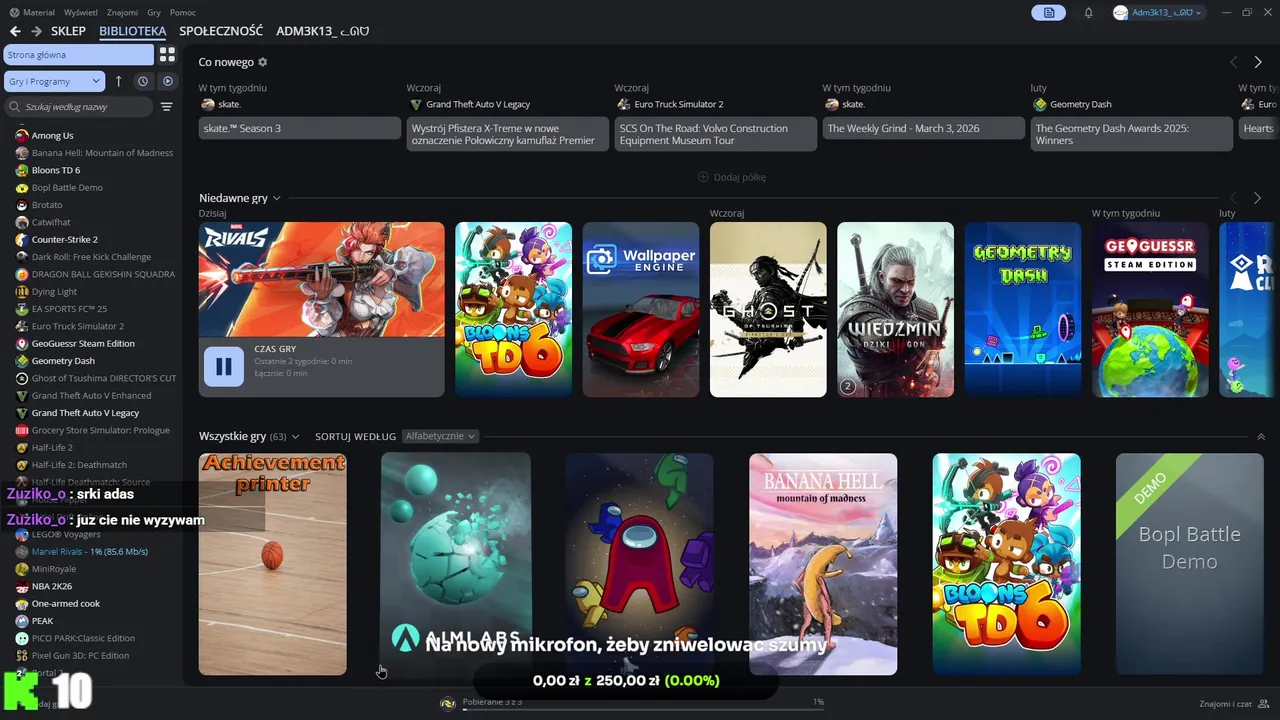The width and height of the screenshot is (1280, 720).
Task: Toggle the recent activity clock filter
Action: [x=143, y=81]
